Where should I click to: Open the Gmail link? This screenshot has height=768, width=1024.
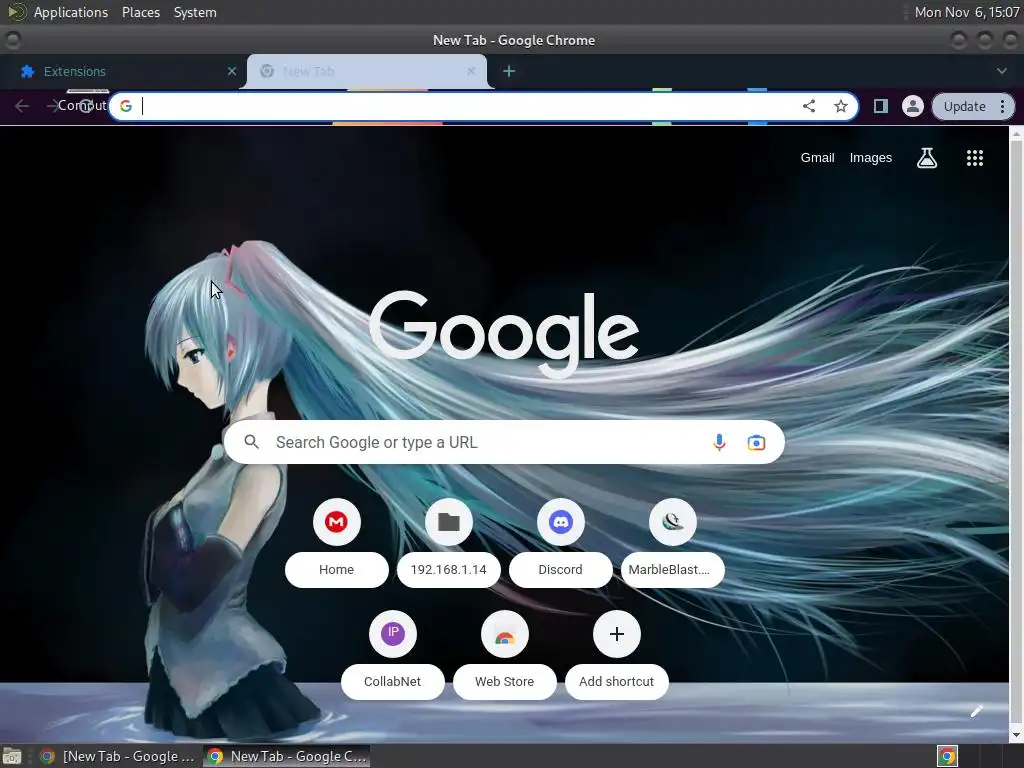[817, 157]
